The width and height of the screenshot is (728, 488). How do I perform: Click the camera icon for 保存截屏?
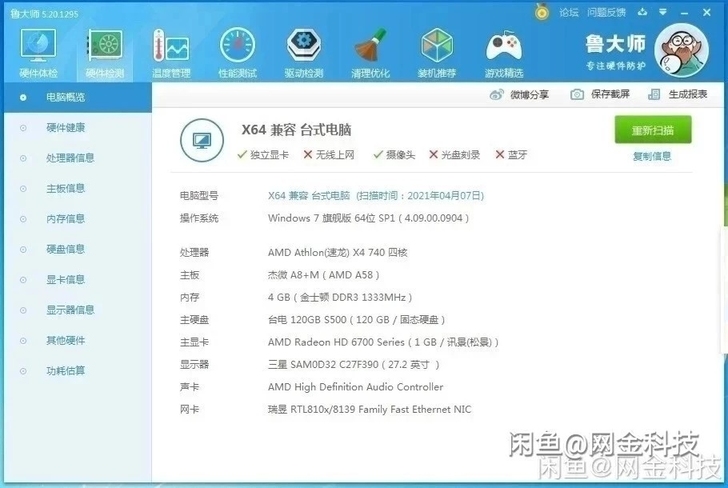point(577,95)
